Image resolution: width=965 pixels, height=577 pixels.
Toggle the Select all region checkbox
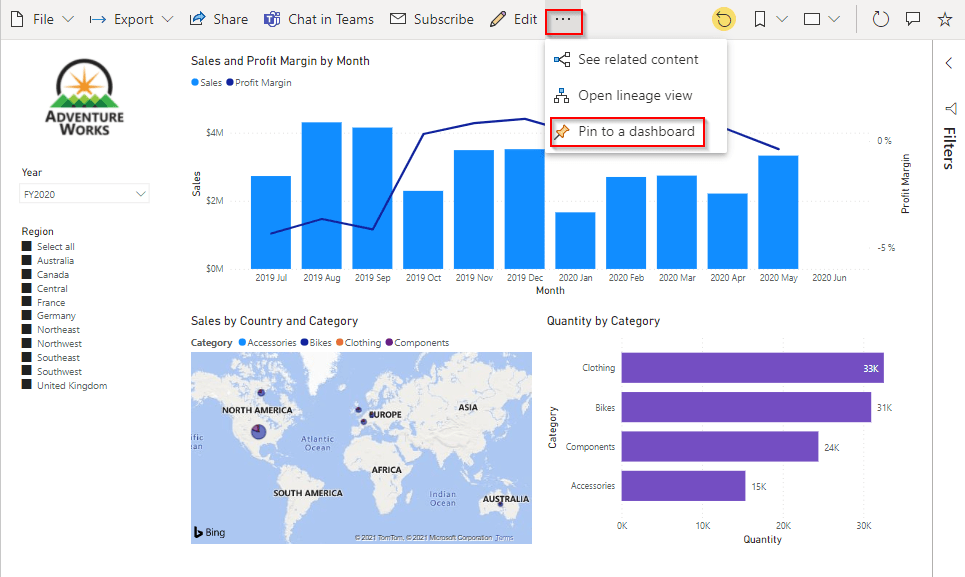[27, 247]
